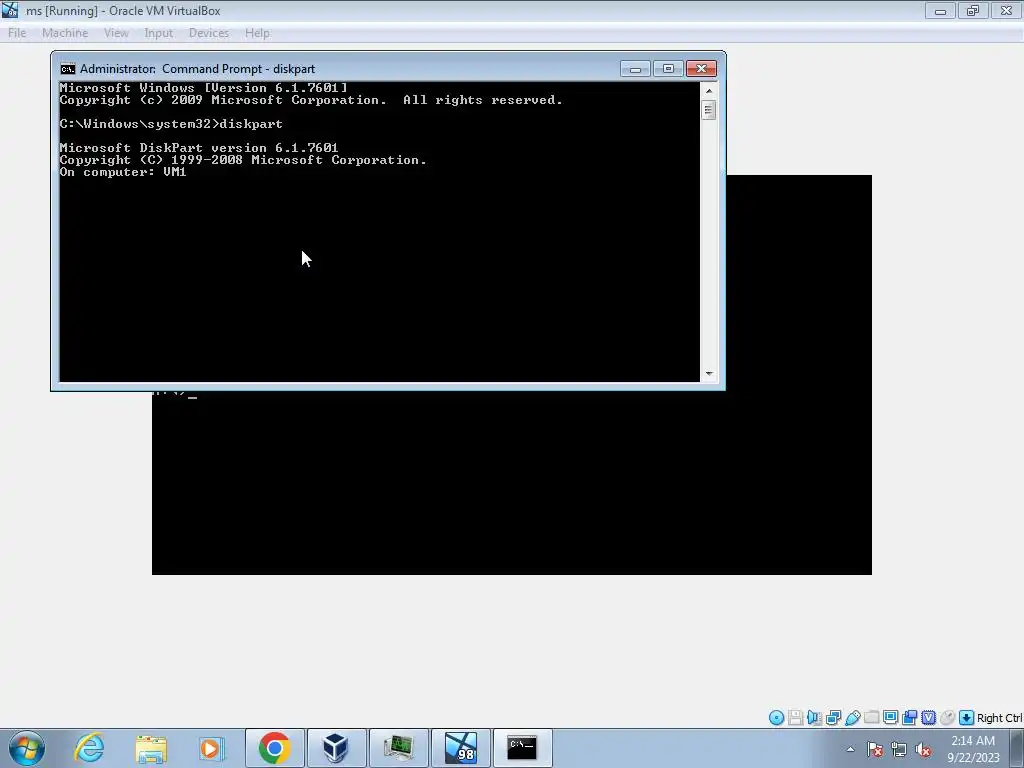Open the Input menu

[159, 33]
